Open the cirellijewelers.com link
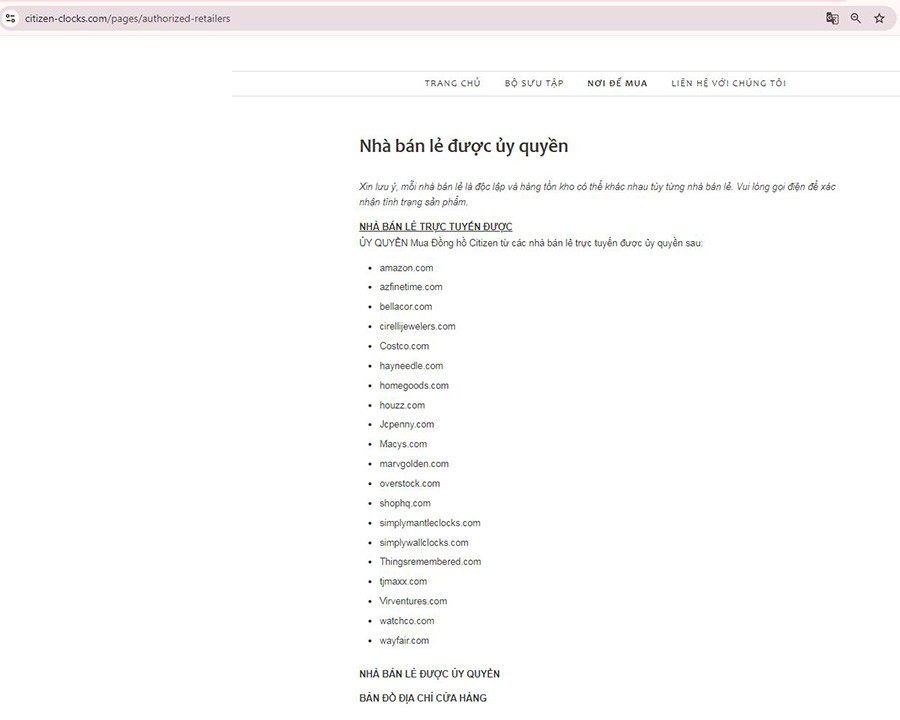Screen dimensions: 900x720 (417, 327)
